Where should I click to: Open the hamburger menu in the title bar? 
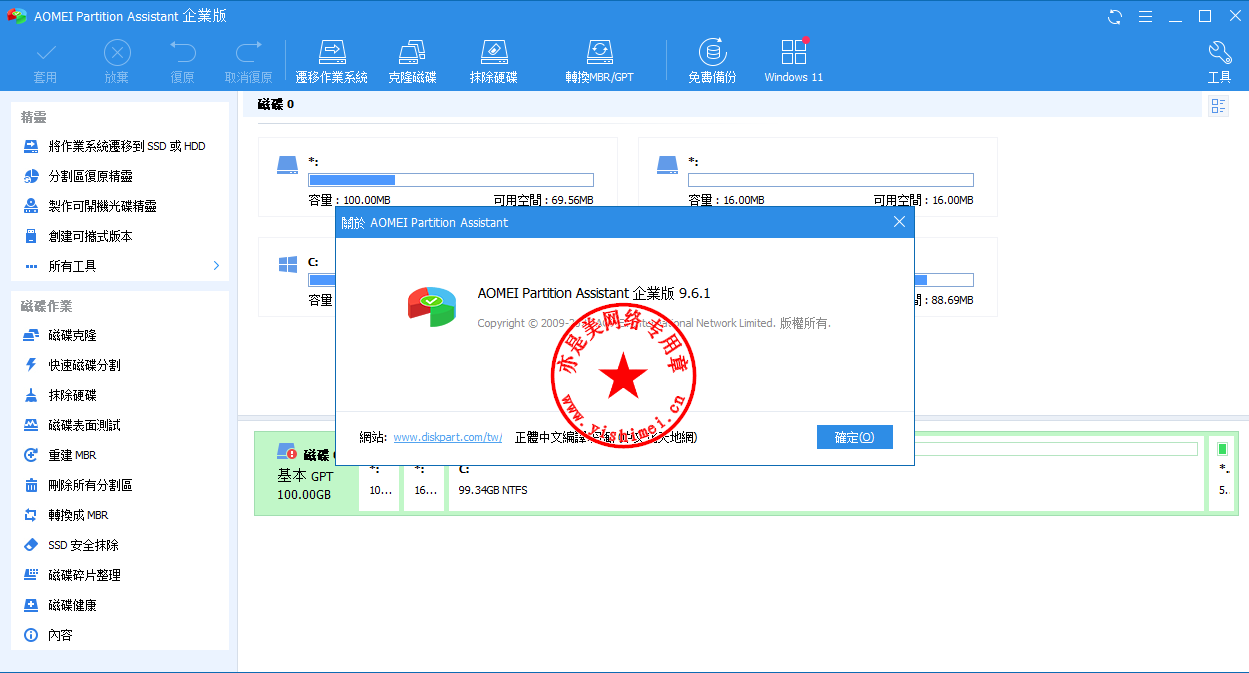tap(1145, 16)
